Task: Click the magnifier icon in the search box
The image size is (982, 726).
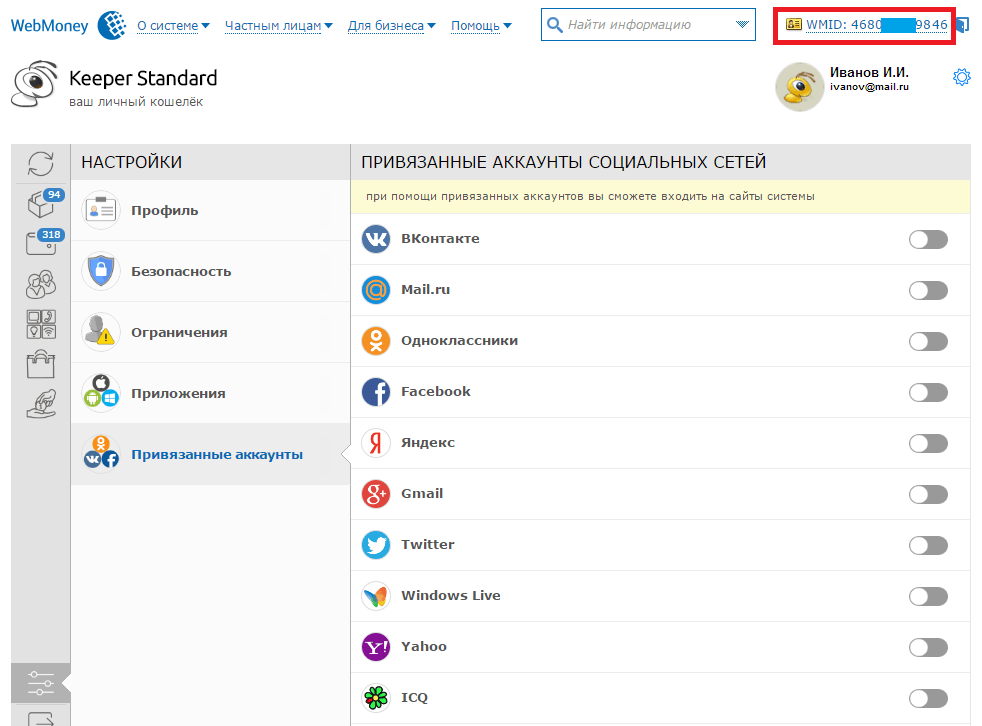Action: click(x=554, y=24)
